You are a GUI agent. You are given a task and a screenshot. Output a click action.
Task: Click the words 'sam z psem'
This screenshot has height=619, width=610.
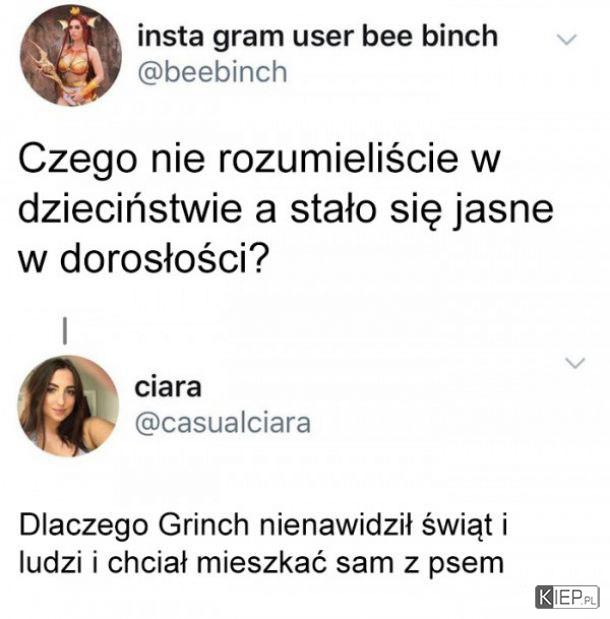click(x=420, y=563)
